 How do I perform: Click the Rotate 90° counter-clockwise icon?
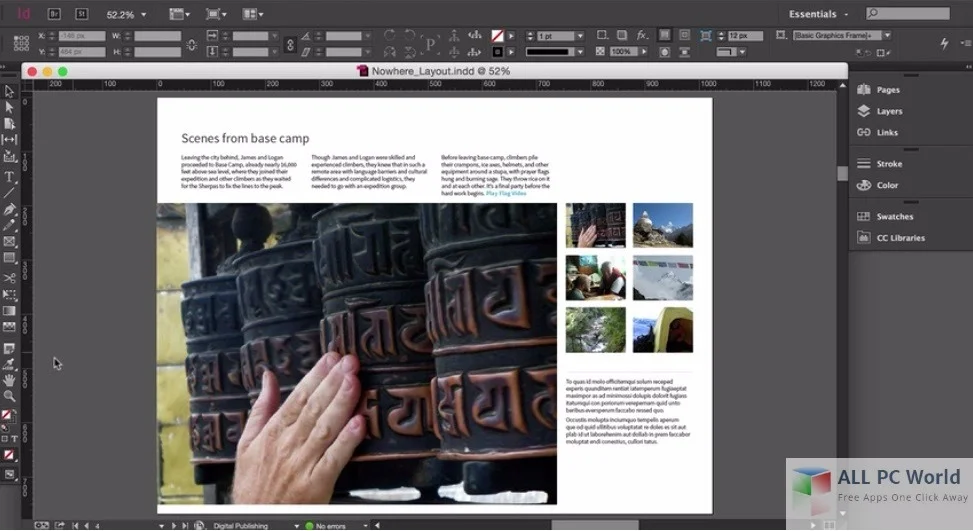click(410, 35)
